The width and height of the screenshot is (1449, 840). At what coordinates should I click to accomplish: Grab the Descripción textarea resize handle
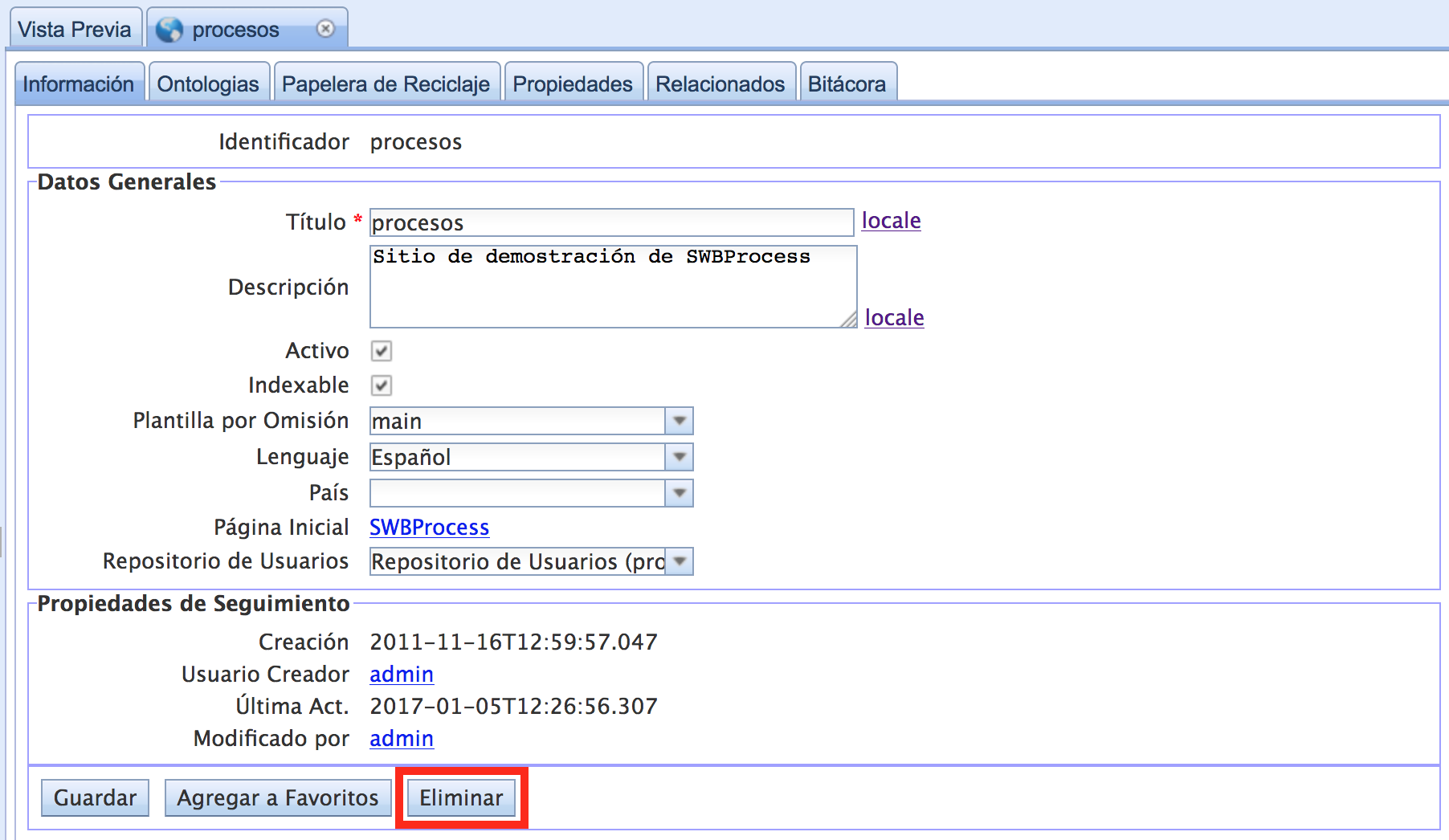[849, 320]
